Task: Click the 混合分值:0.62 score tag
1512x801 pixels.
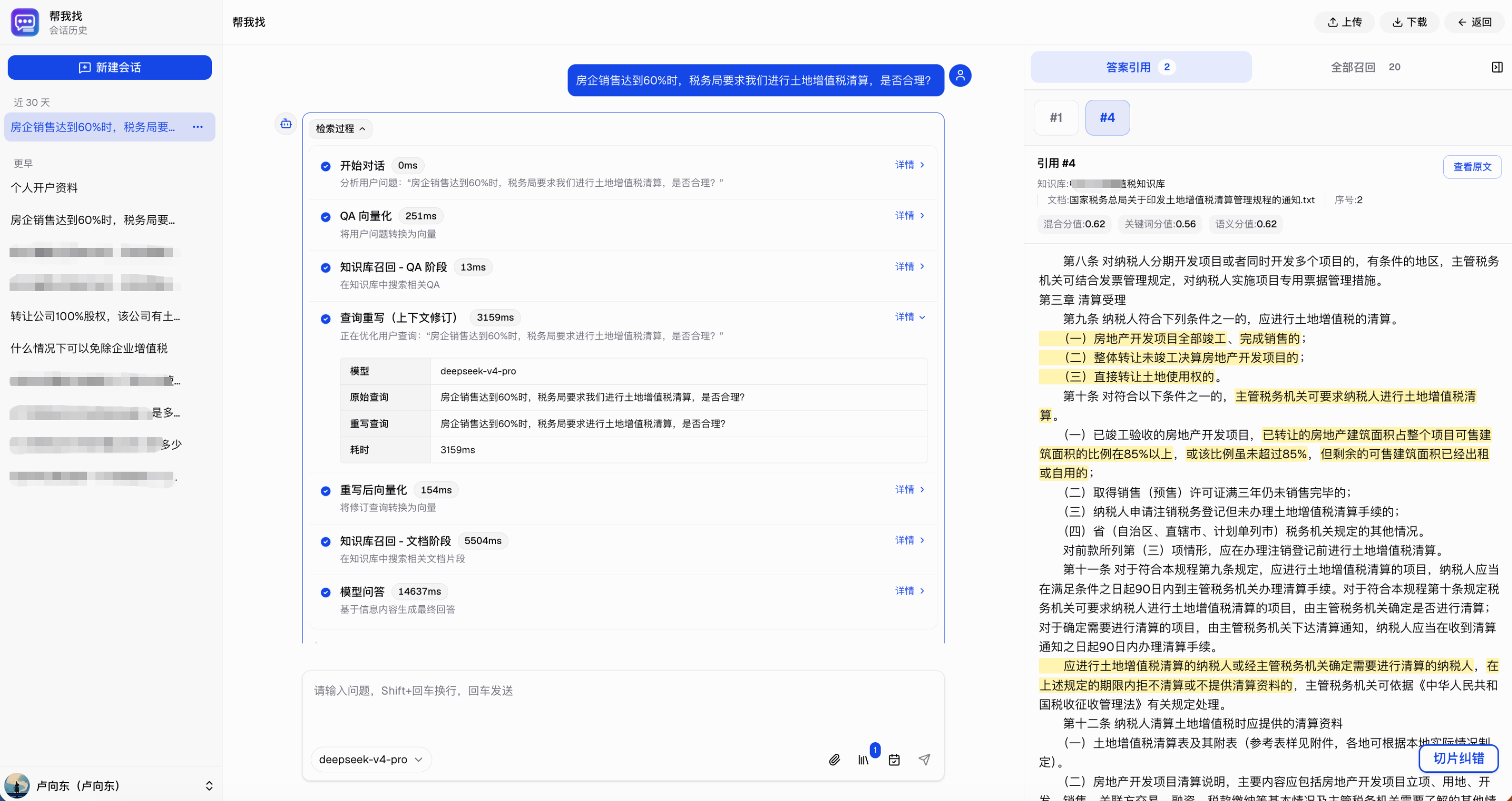Action: pos(1073,224)
